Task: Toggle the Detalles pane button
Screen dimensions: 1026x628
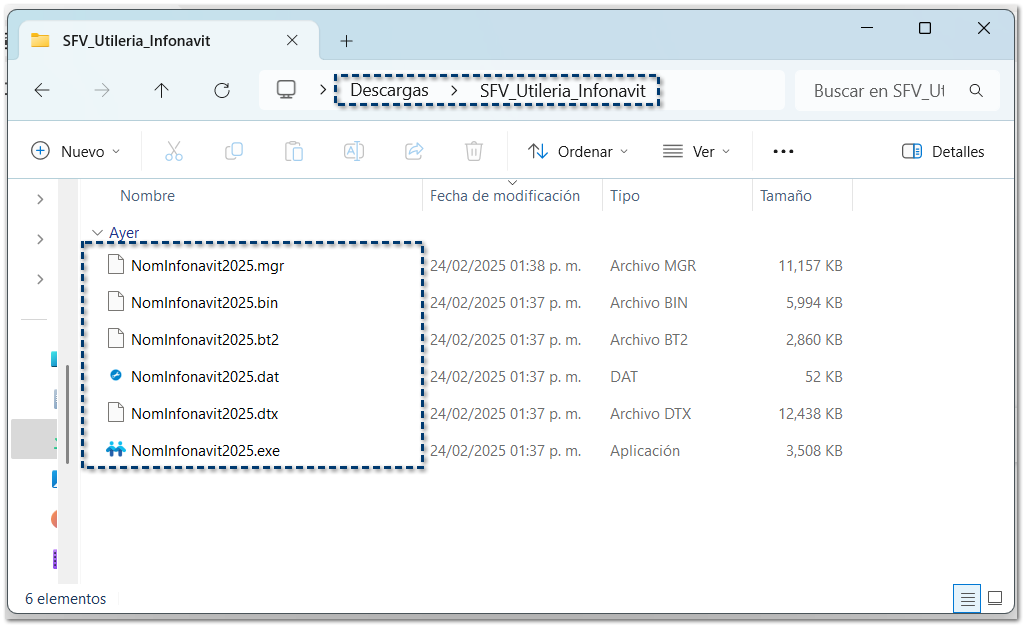Action: pyautogui.click(x=943, y=152)
